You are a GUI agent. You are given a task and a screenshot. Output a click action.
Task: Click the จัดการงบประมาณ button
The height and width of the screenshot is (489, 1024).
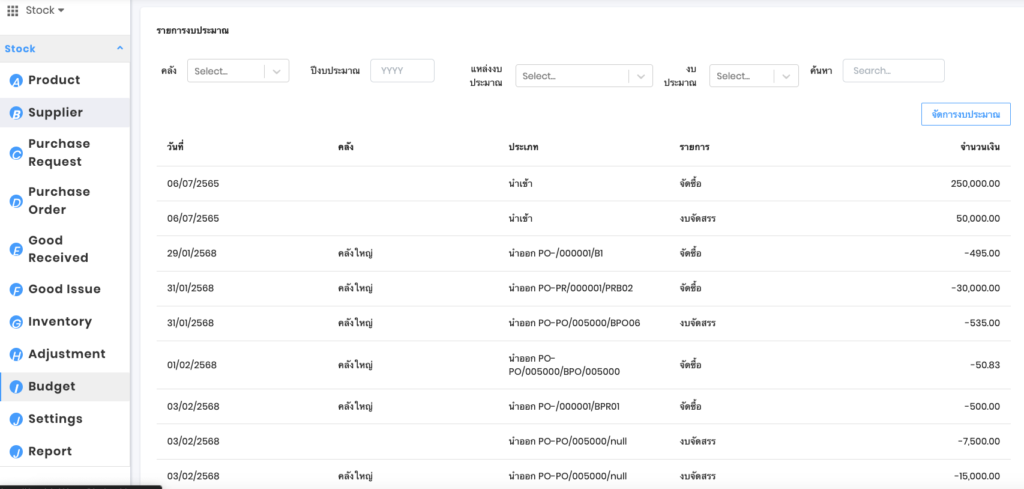point(965,115)
